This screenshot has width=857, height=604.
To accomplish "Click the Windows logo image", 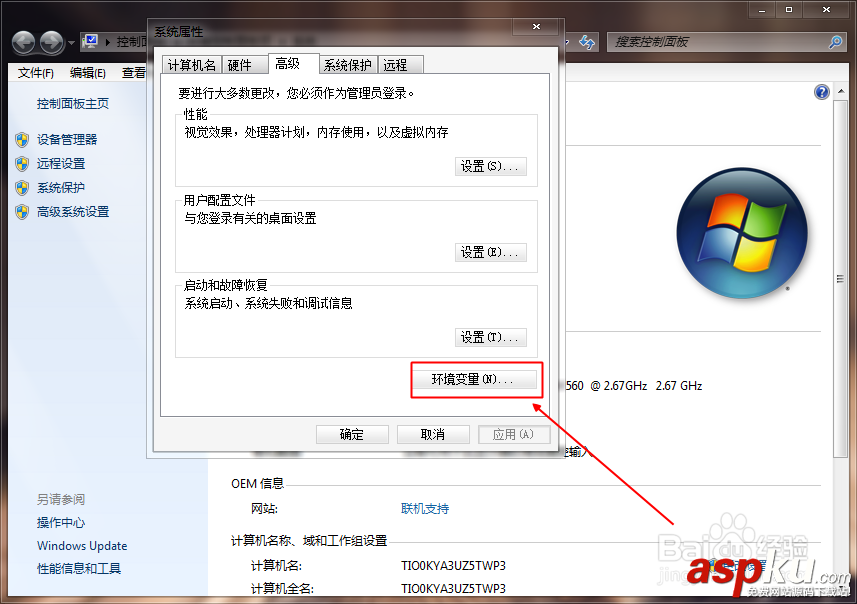I will 742,233.
